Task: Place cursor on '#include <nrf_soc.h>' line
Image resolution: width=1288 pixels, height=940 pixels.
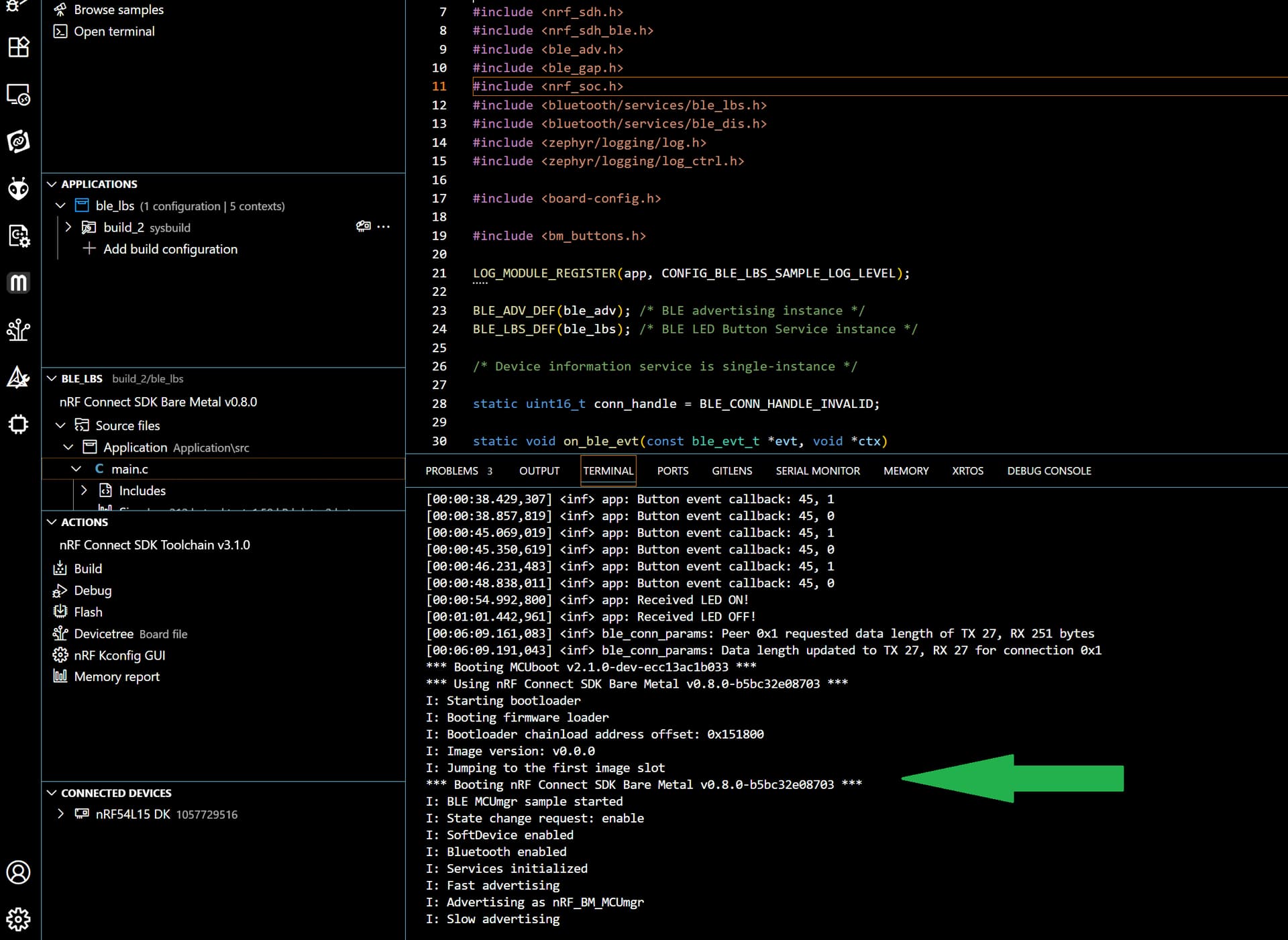Action: (x=548, y=86)
